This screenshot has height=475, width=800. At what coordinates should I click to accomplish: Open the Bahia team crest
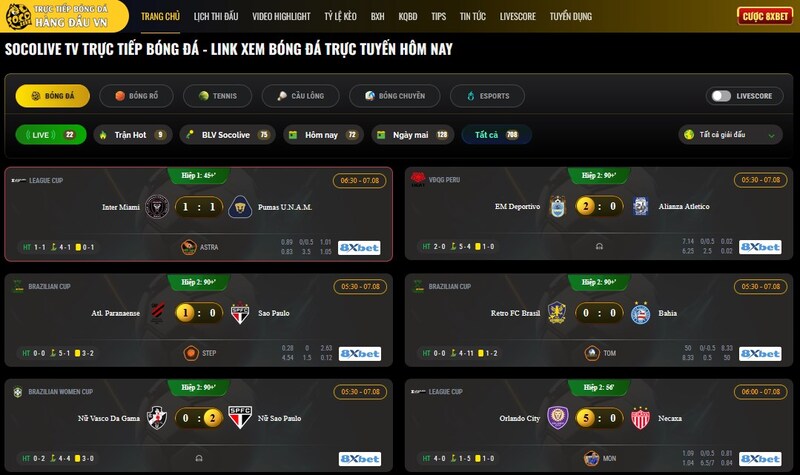640,313
